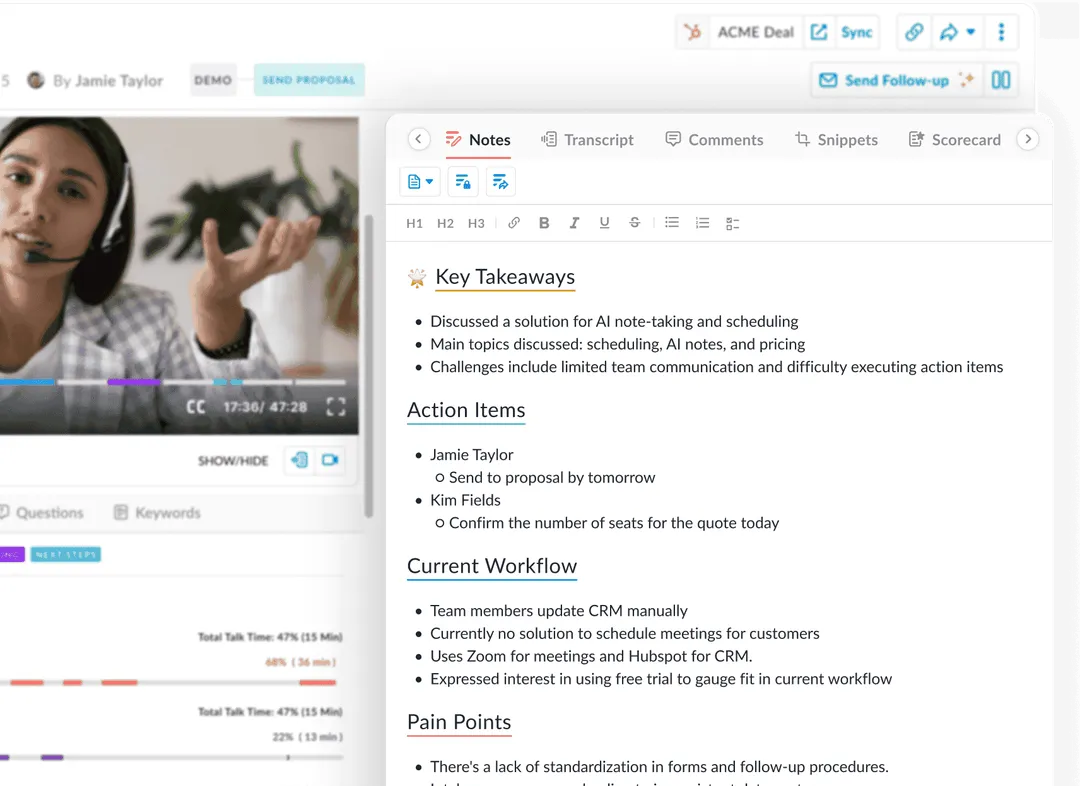The width and height of the screenshot is (1080, 786).
Task: Click the purple segment on video timeline
Action: click(x=134, y=382)
